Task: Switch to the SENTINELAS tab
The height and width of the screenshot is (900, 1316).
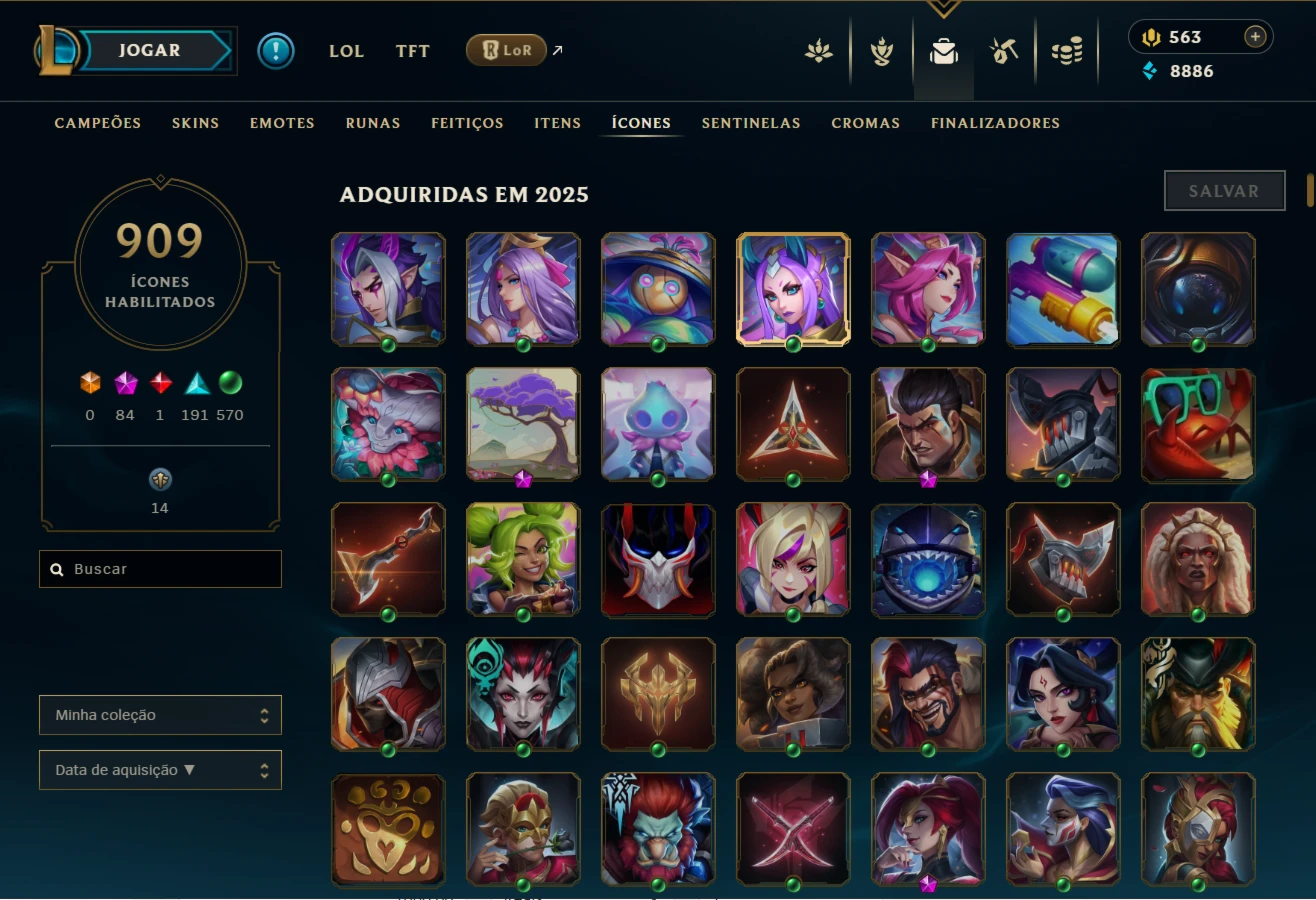Action: tap(751, 123)
